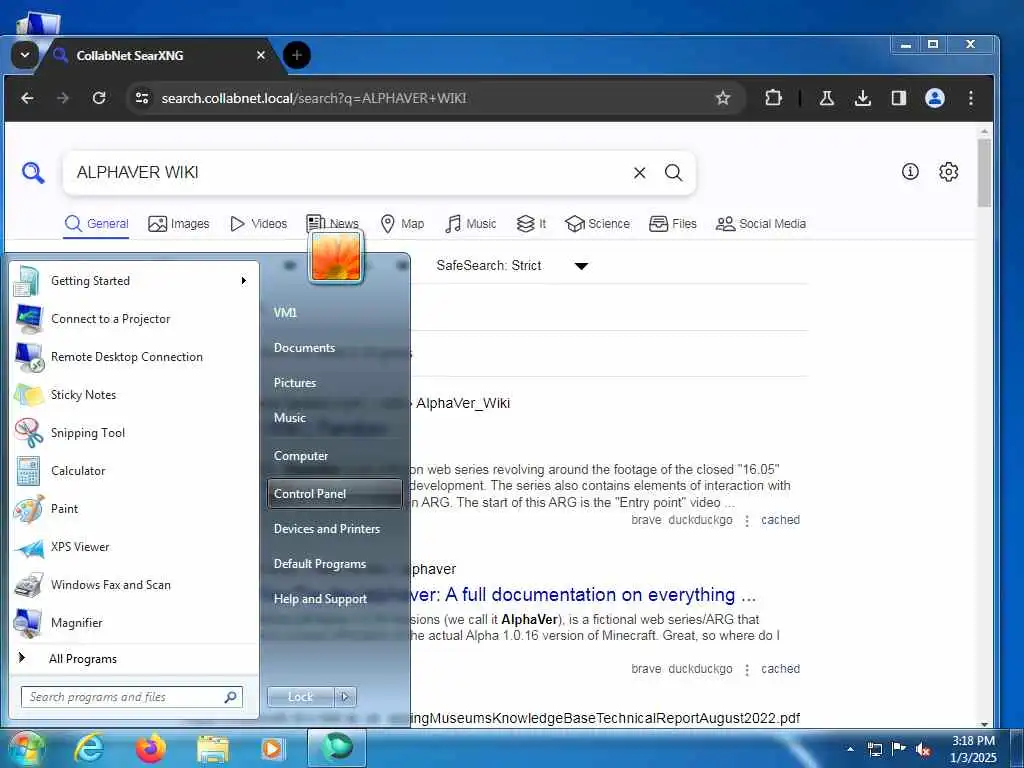The height and width of the screenshot is (768, 1024).
Task: Open Calculator from Start menu
Action: (x=135, y=470)
